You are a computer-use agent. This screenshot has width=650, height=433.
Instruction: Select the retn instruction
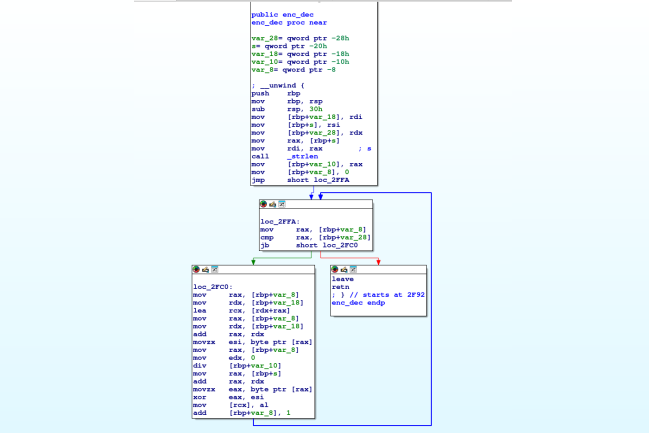(338, 287)
